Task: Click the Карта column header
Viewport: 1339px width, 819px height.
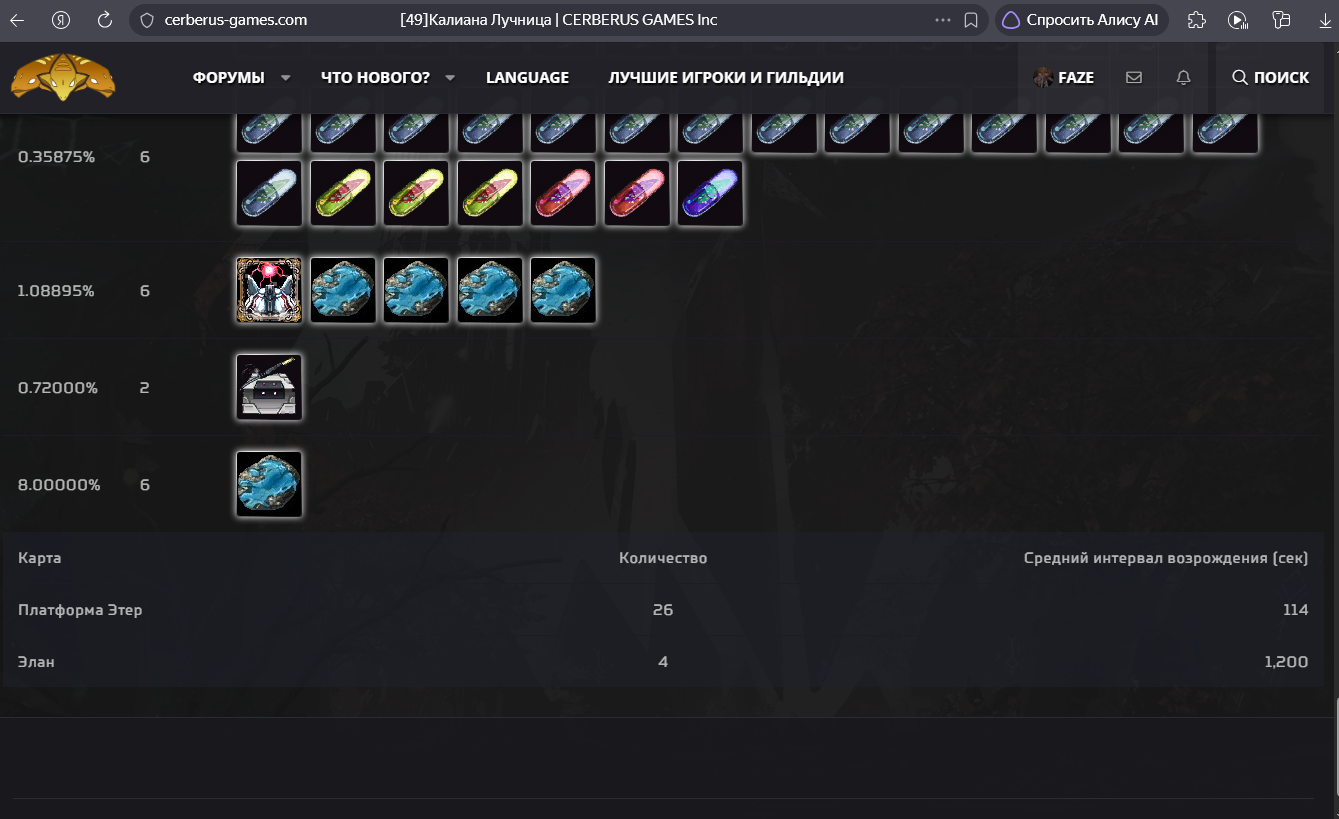Action: click(40, 557)
